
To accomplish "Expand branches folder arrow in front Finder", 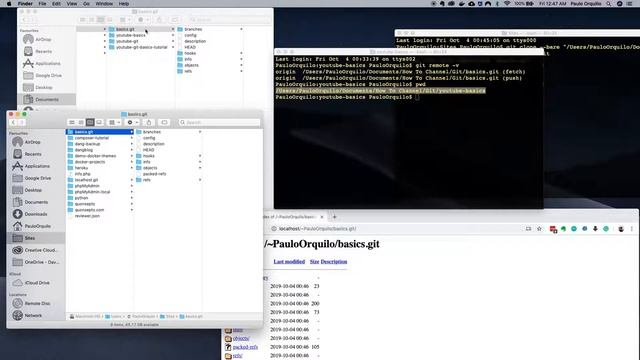I will pos(200,132).
